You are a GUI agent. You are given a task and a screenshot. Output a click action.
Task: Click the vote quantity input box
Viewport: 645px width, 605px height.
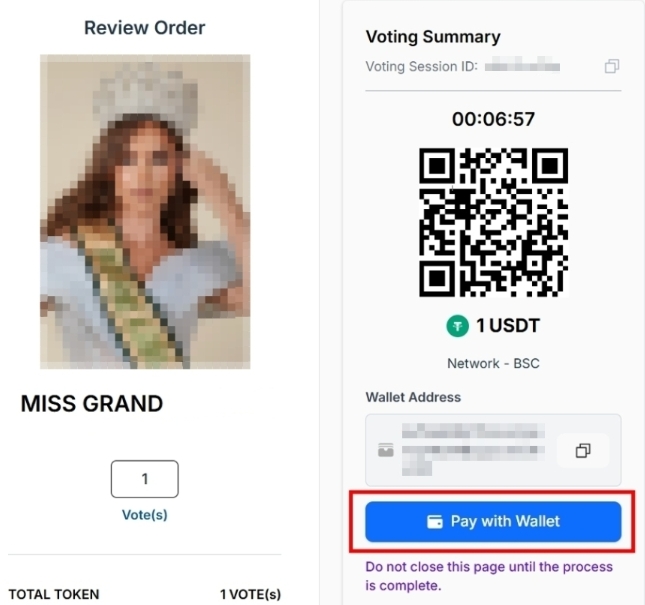[144, 479]
